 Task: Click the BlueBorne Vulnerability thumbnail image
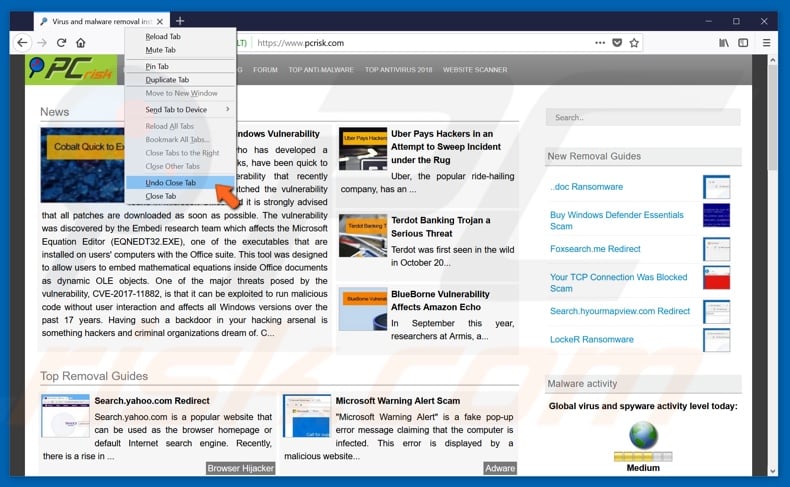pos(363,309)
